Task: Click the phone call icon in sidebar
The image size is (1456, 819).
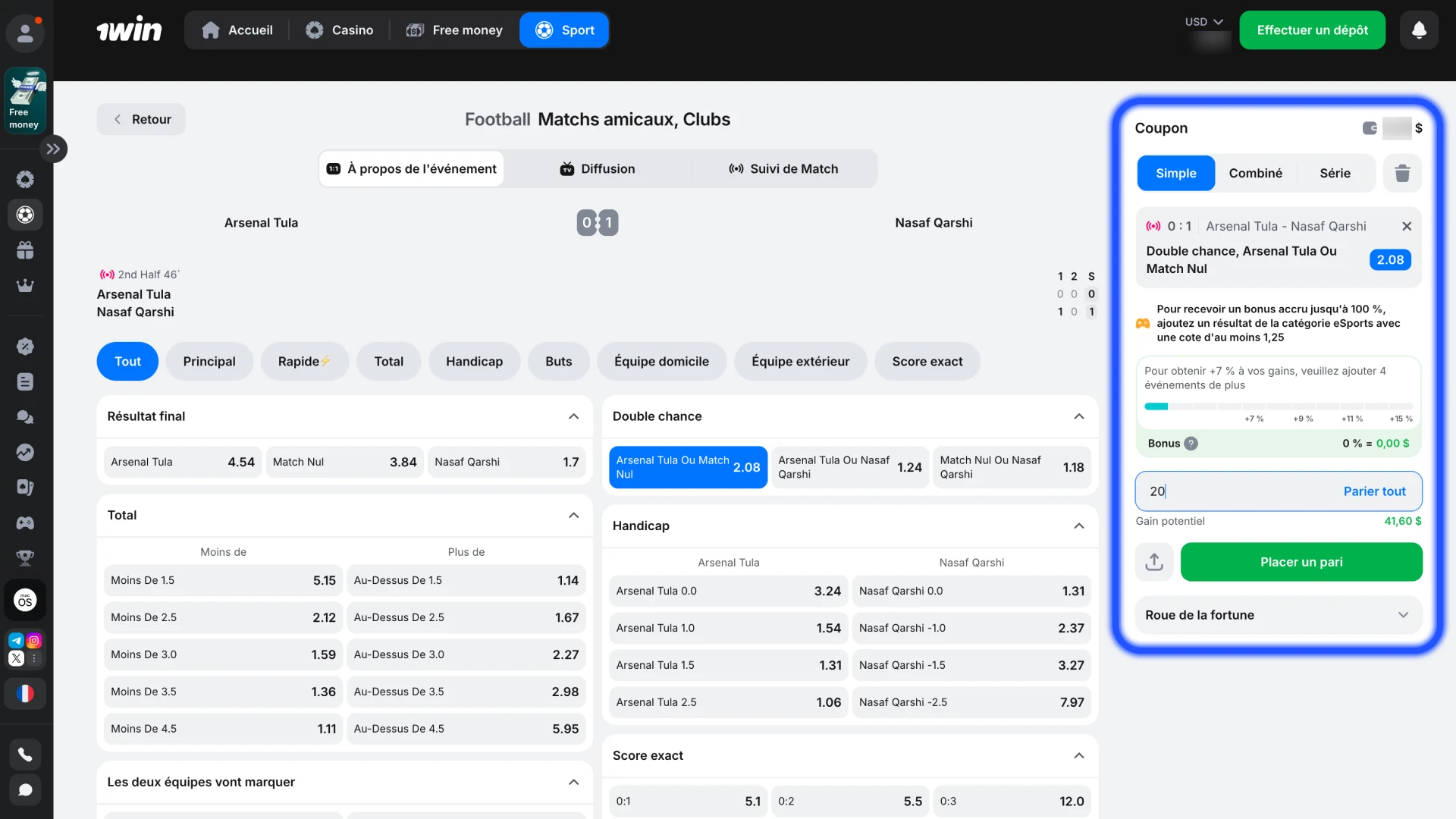Action: [x=25, y=755]
